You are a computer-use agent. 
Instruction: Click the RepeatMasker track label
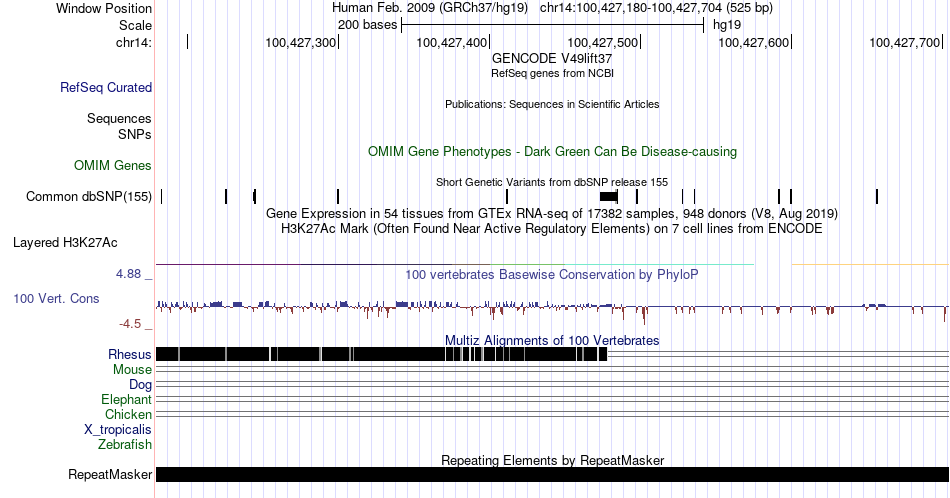(110, 474)
